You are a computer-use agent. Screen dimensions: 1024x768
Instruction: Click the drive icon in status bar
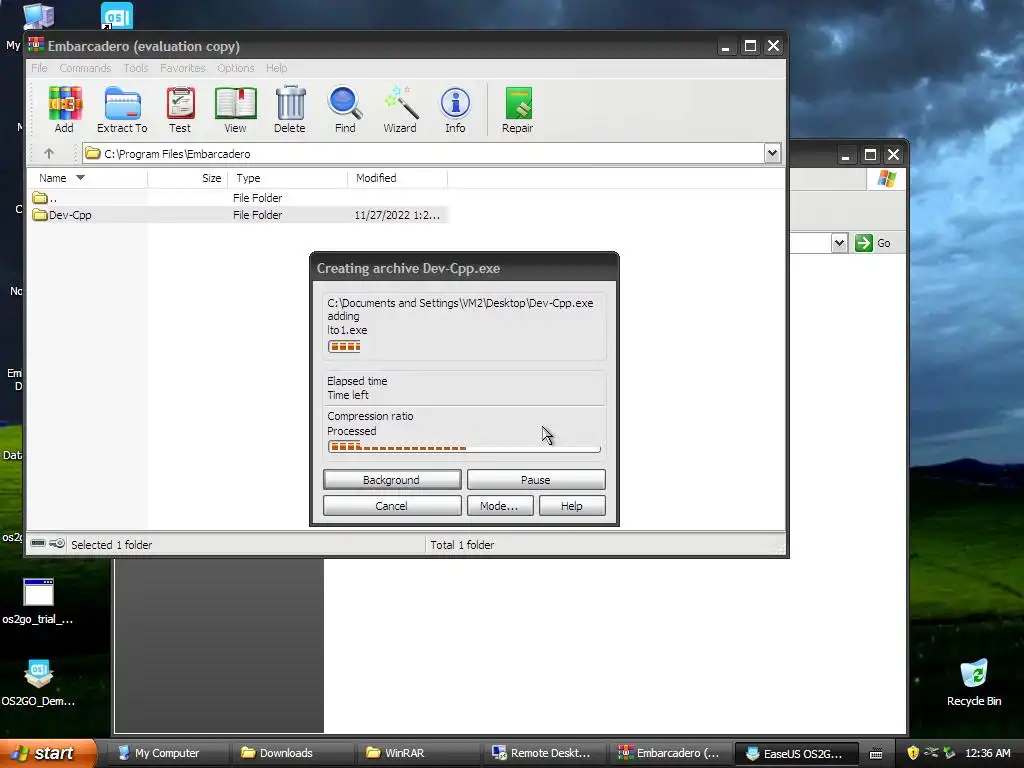pos(38,543)
